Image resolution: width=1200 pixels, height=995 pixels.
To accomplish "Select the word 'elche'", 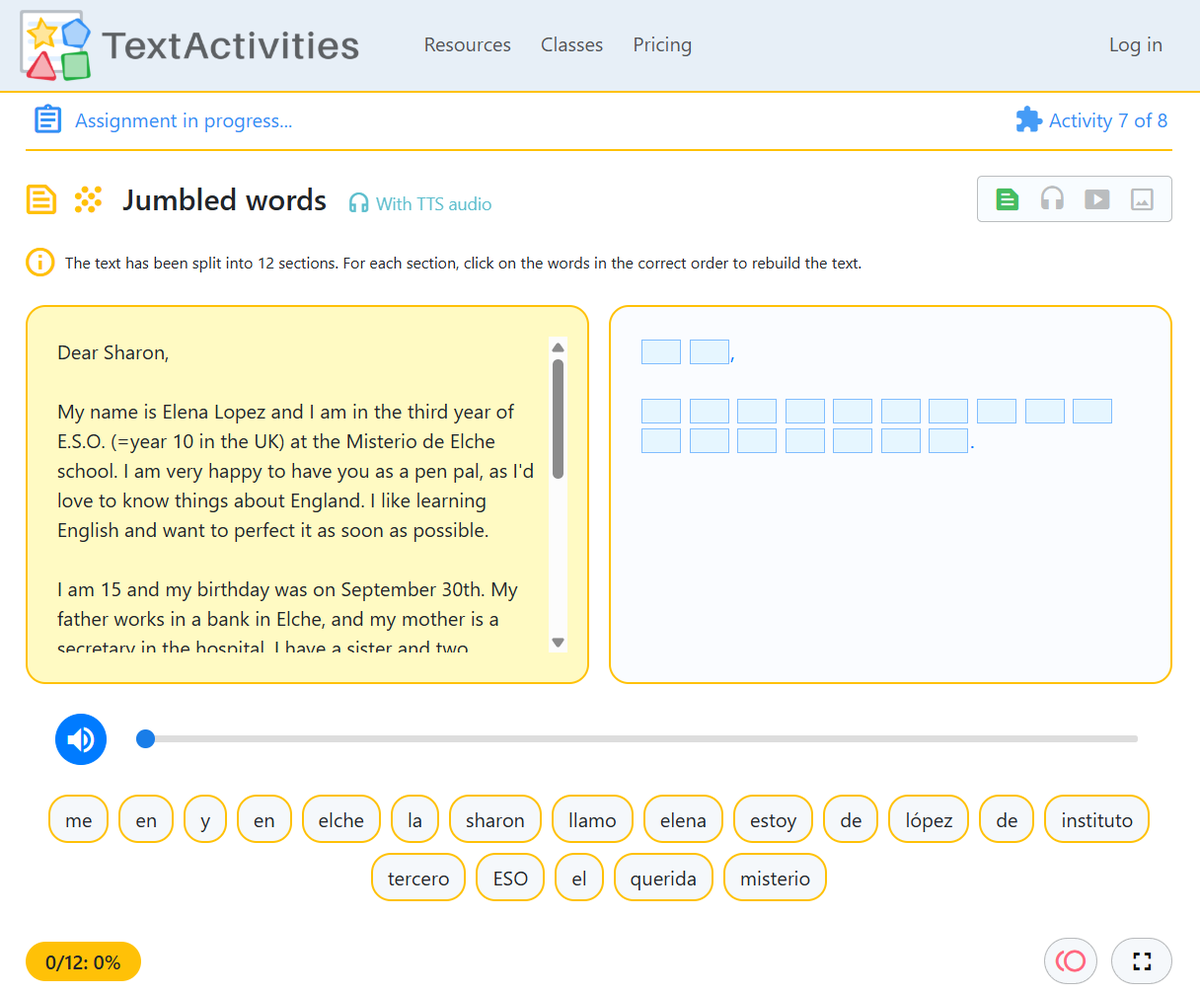I will click(341, 821).
